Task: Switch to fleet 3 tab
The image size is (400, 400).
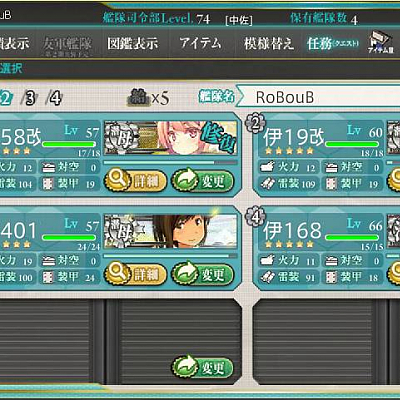Action: (x=30, y=98)
